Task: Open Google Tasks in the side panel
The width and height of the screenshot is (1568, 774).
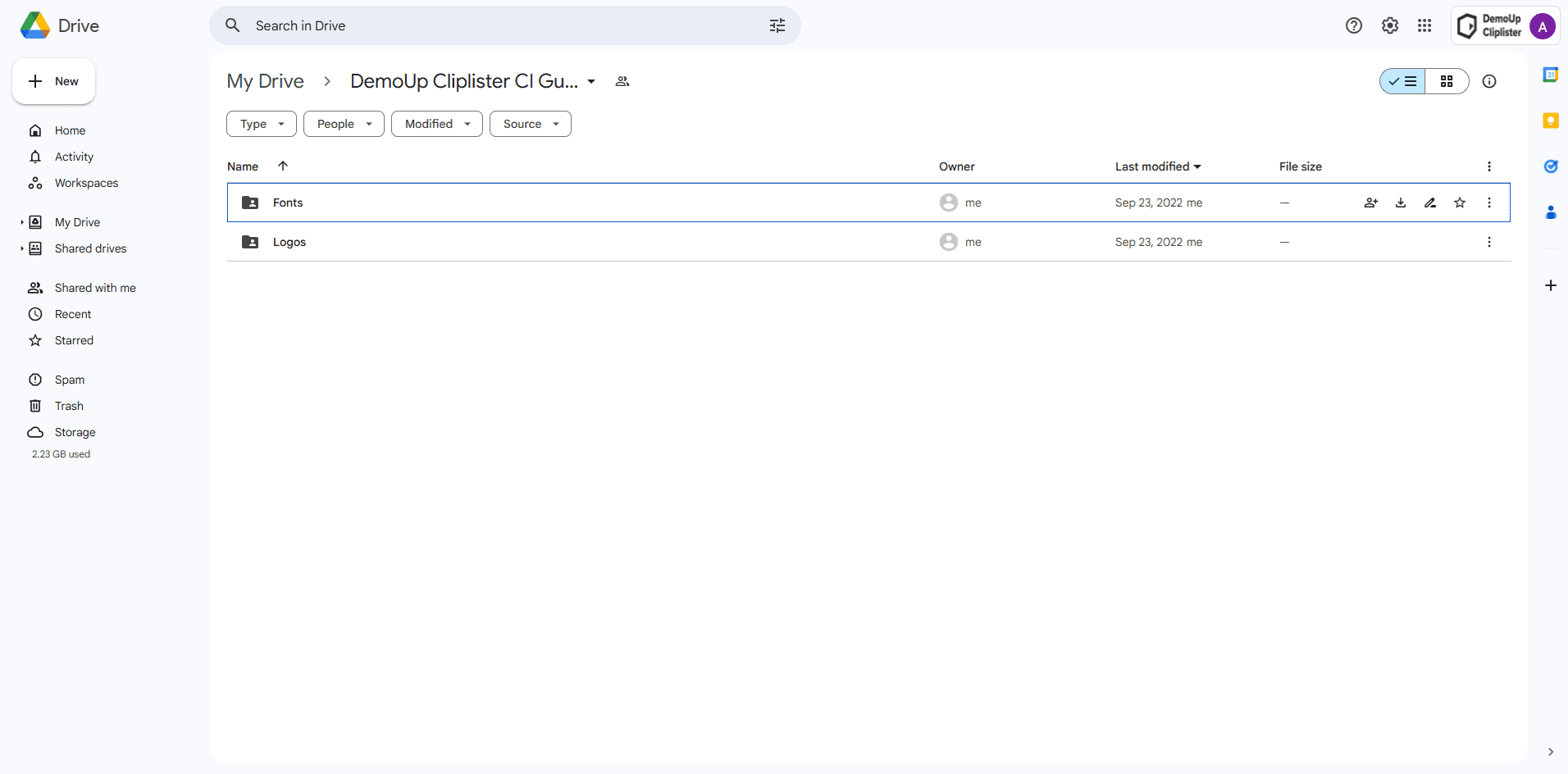Action: [1551, 166]
